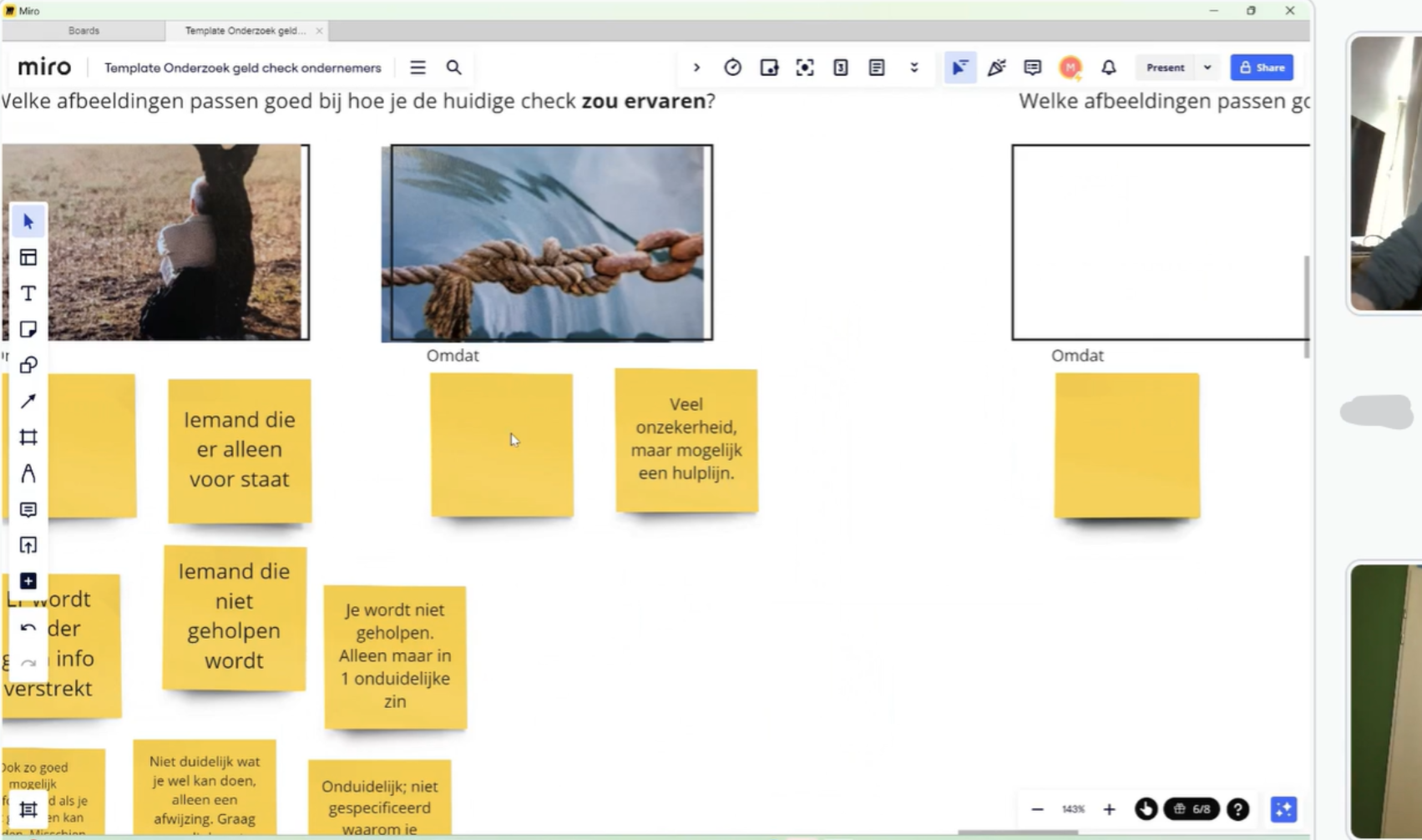The height and width of the screenshot is (840, 1422).
Task: Open the main menu hamburger icon
Action: [417, 68]
